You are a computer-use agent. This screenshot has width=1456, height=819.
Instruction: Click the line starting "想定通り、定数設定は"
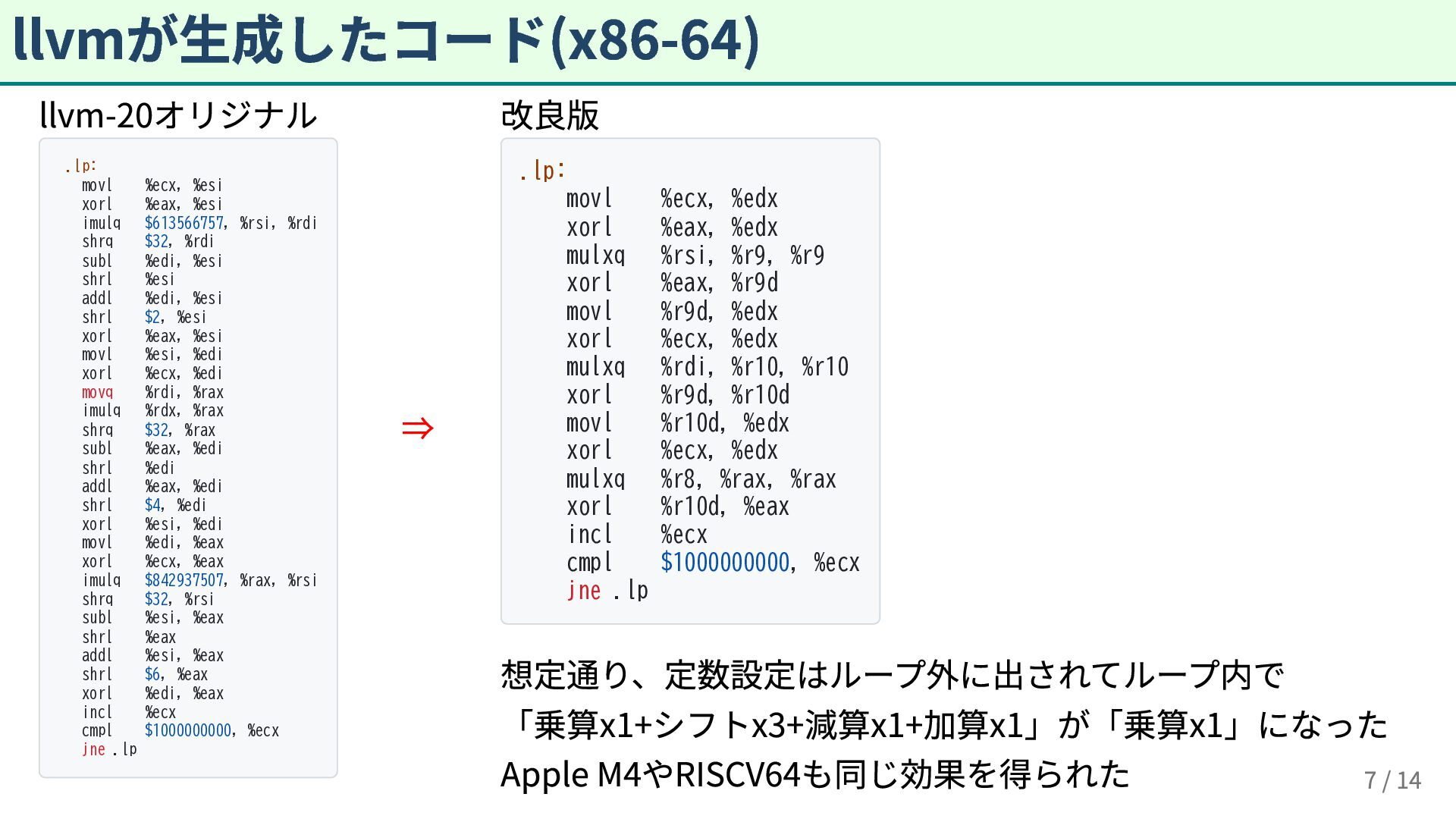tap(892, 675)
